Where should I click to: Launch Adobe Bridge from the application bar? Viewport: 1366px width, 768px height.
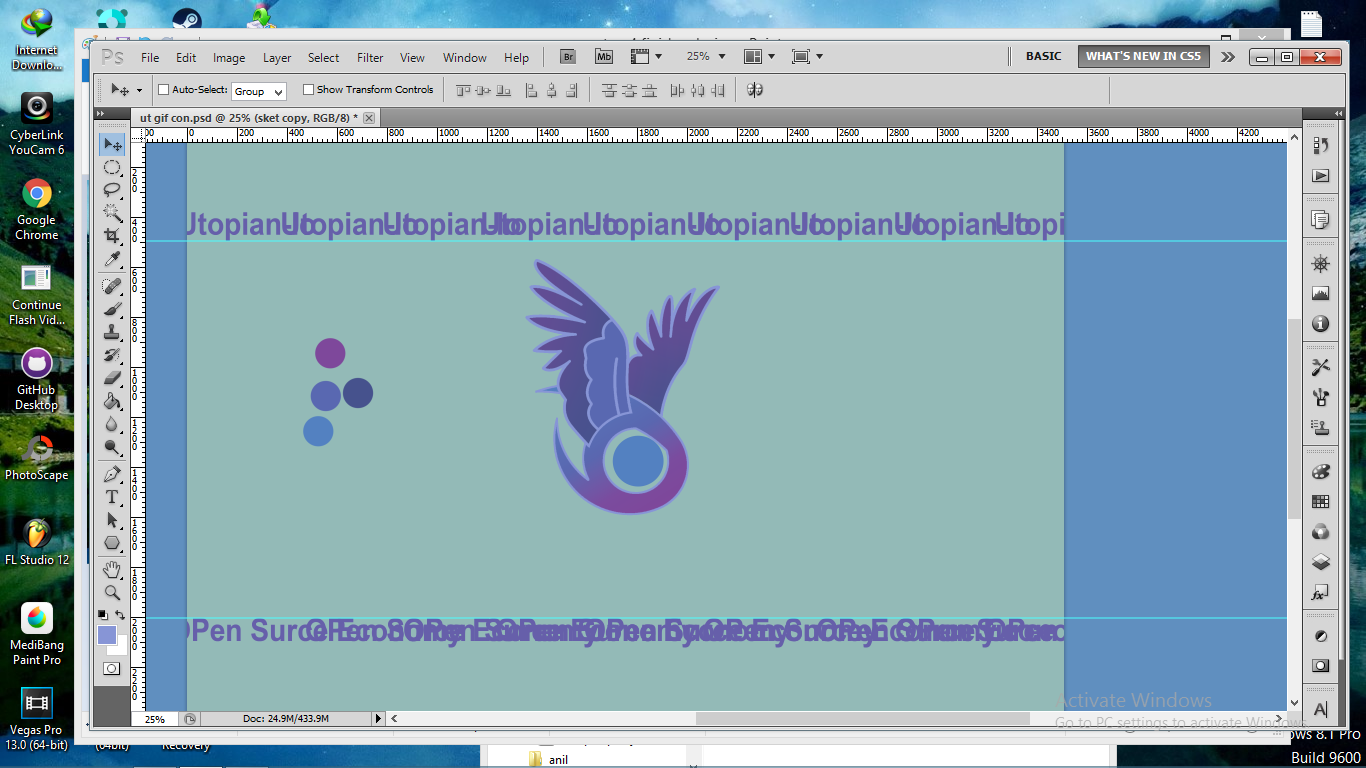[x=568, y=57]
